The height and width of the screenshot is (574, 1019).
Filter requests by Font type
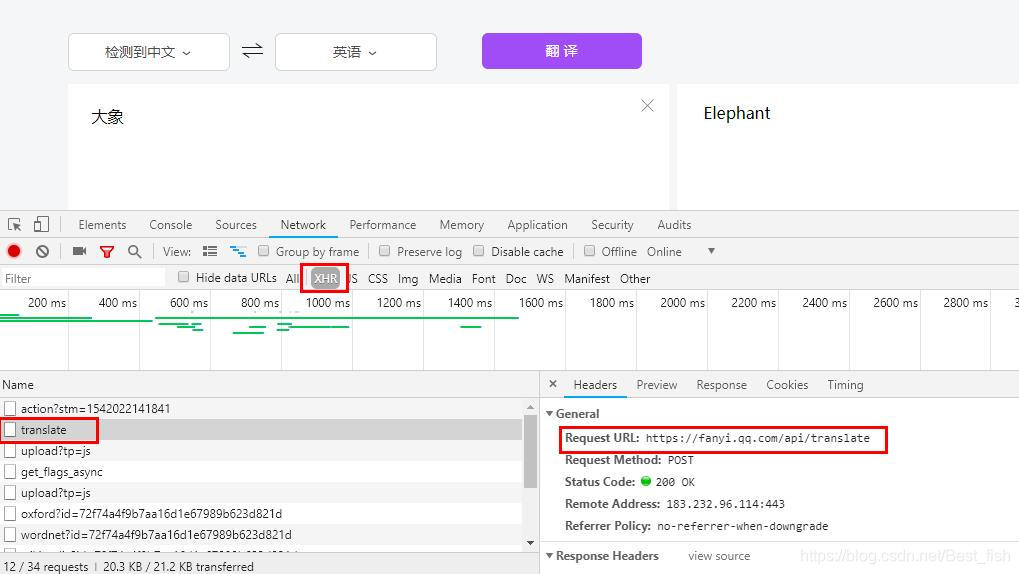pyautogui.click(x=484, y=279)
